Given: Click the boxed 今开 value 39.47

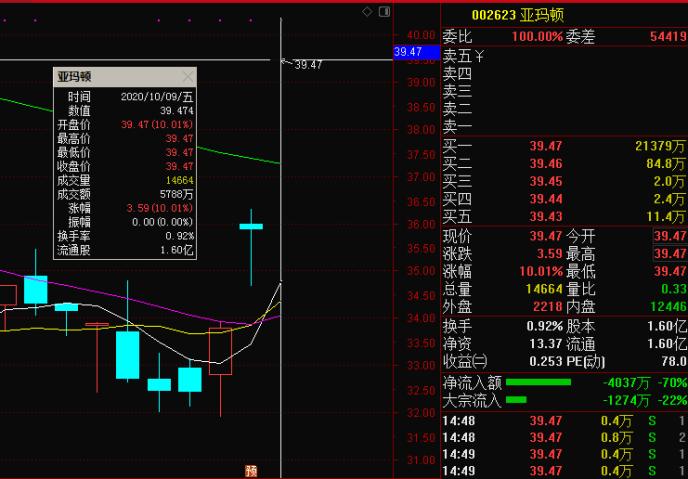Looking at the screenshot, I should tap(670, 236).
